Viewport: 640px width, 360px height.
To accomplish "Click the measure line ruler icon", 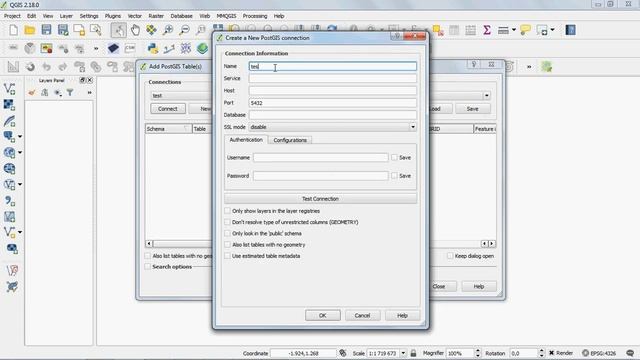I will [x=503, y=30].
